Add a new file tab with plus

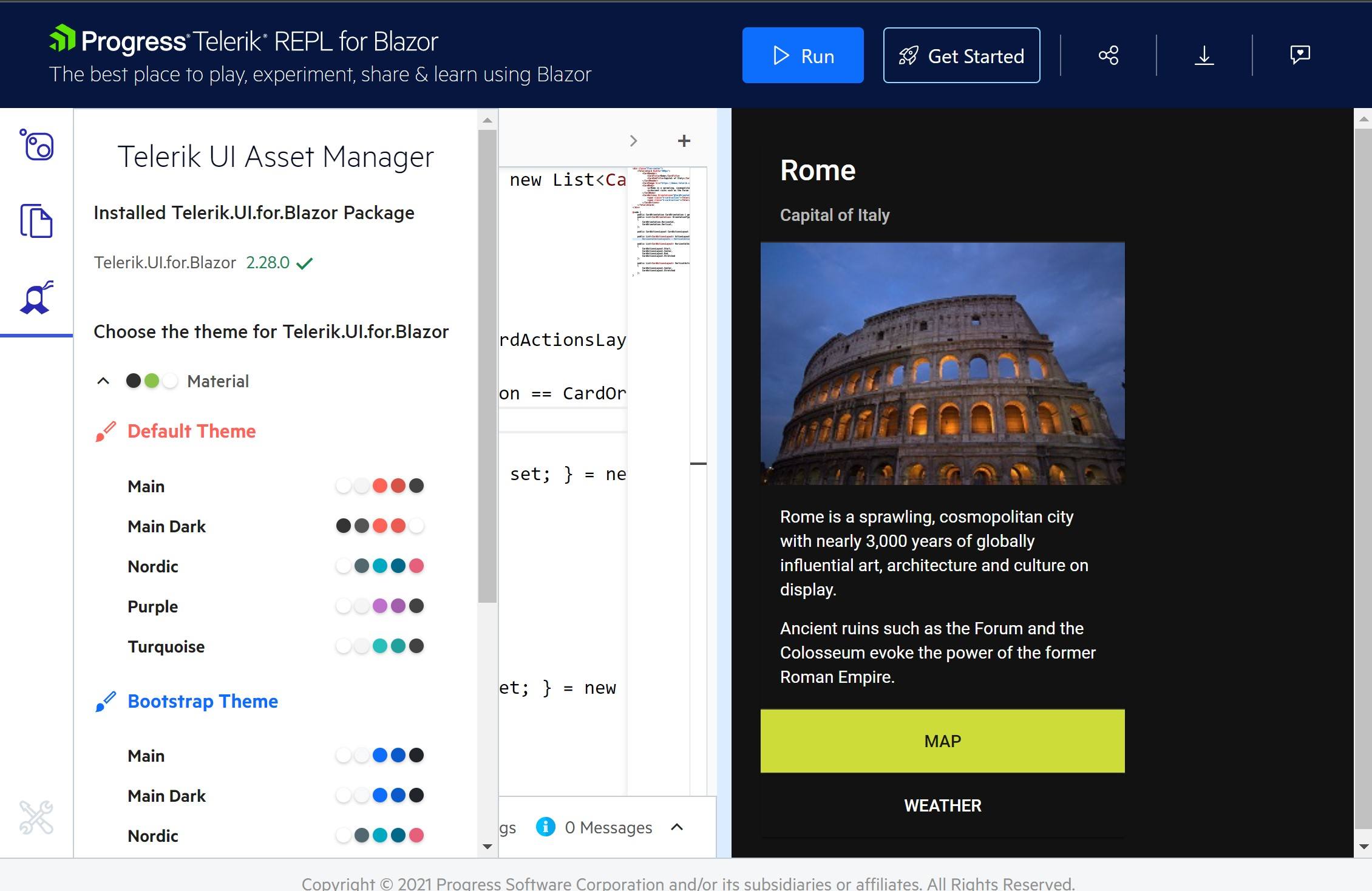(684, 141)
